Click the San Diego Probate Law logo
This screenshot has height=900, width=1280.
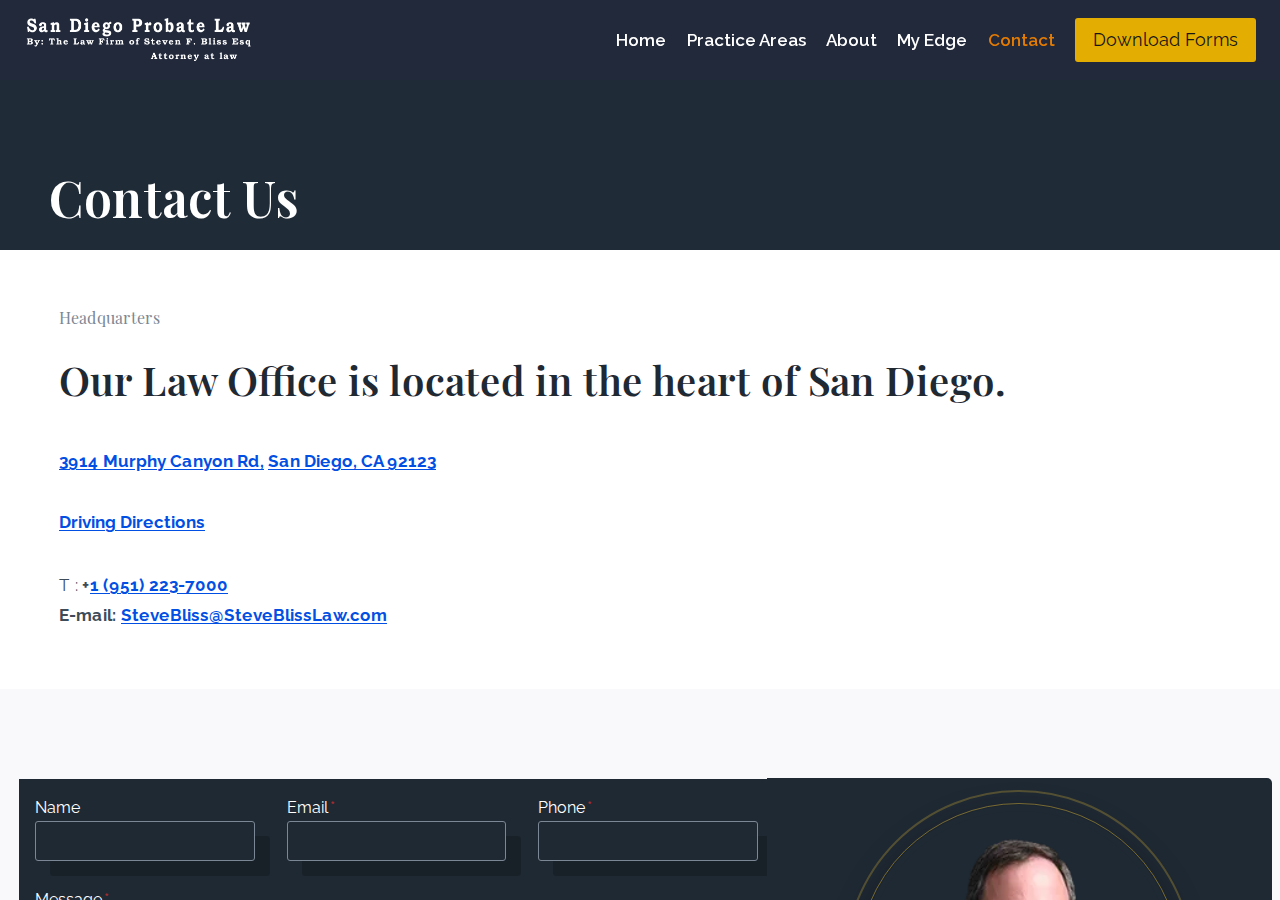(x=138, y=40)
